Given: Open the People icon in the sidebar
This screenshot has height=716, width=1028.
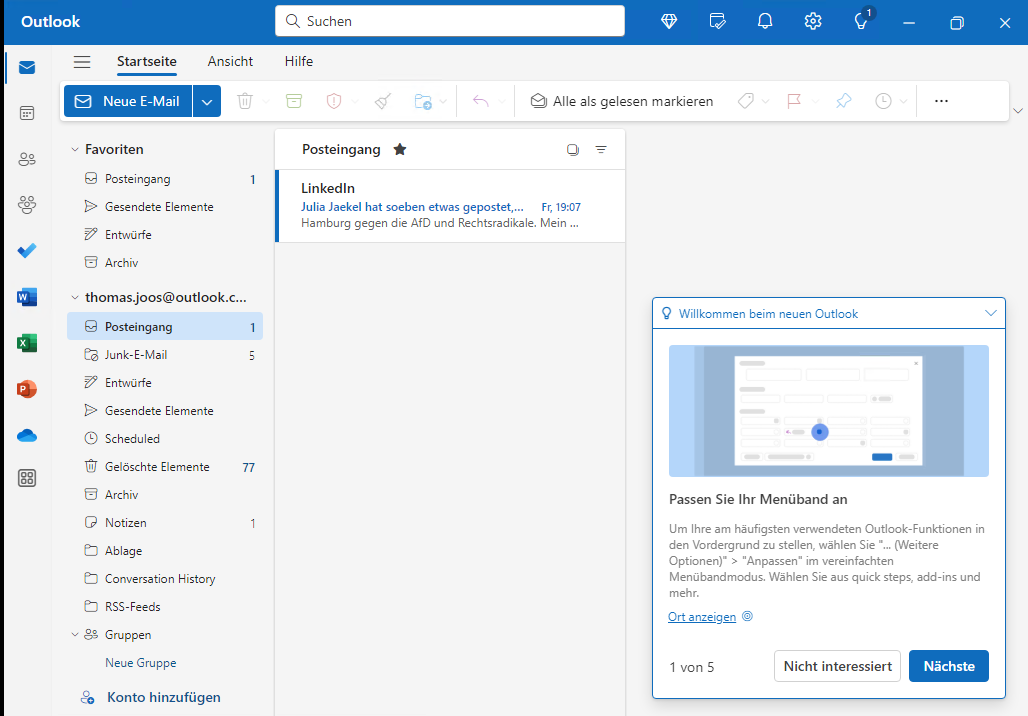Looking at the screenshot, I should [x=26, y=159].
